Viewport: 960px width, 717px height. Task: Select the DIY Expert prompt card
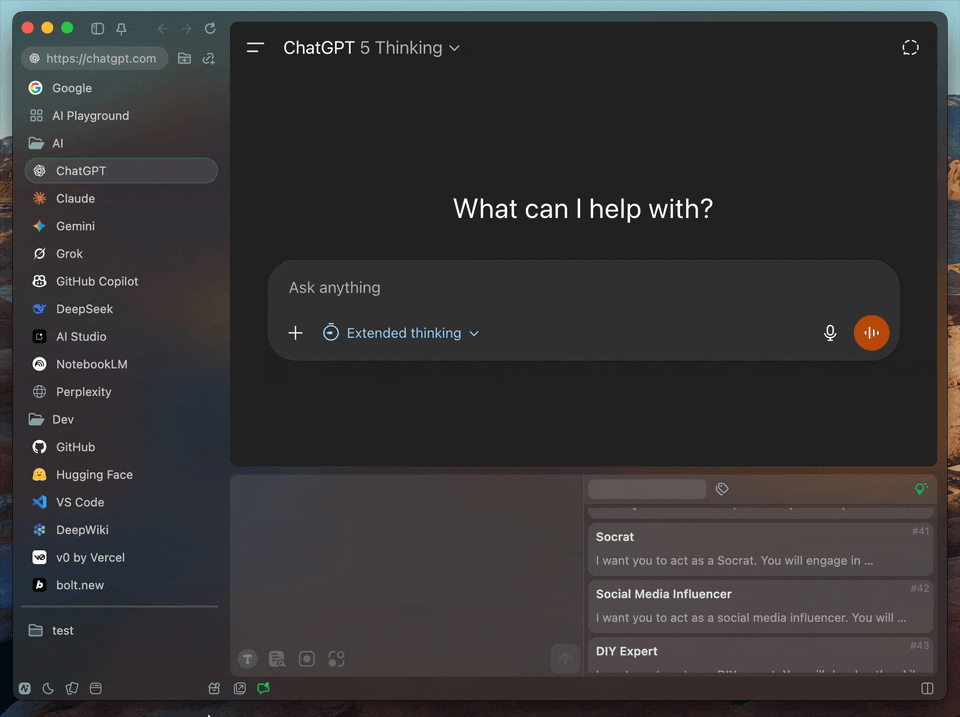(x=760, y=656)
